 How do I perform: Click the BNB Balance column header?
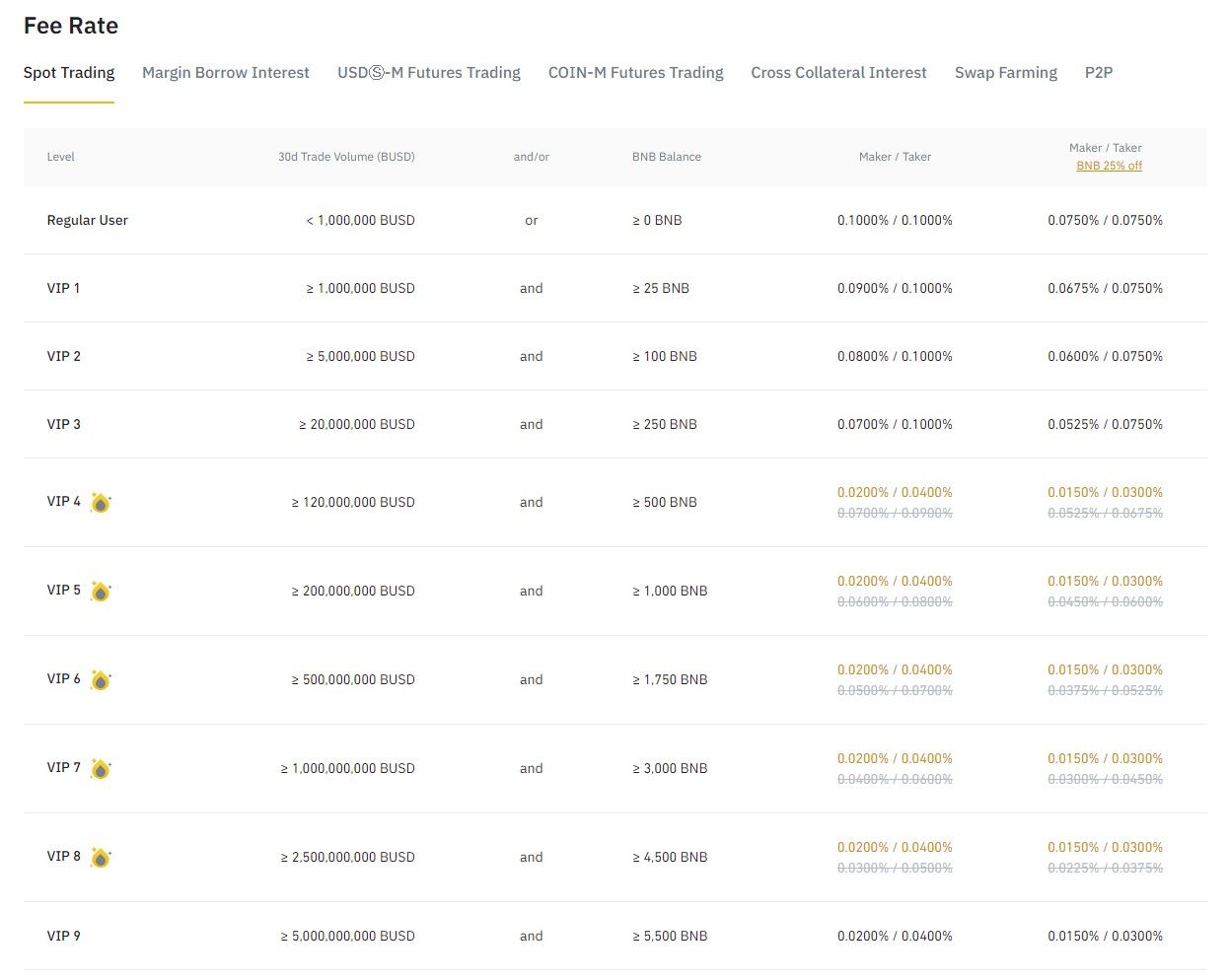[x=667, y=157]
